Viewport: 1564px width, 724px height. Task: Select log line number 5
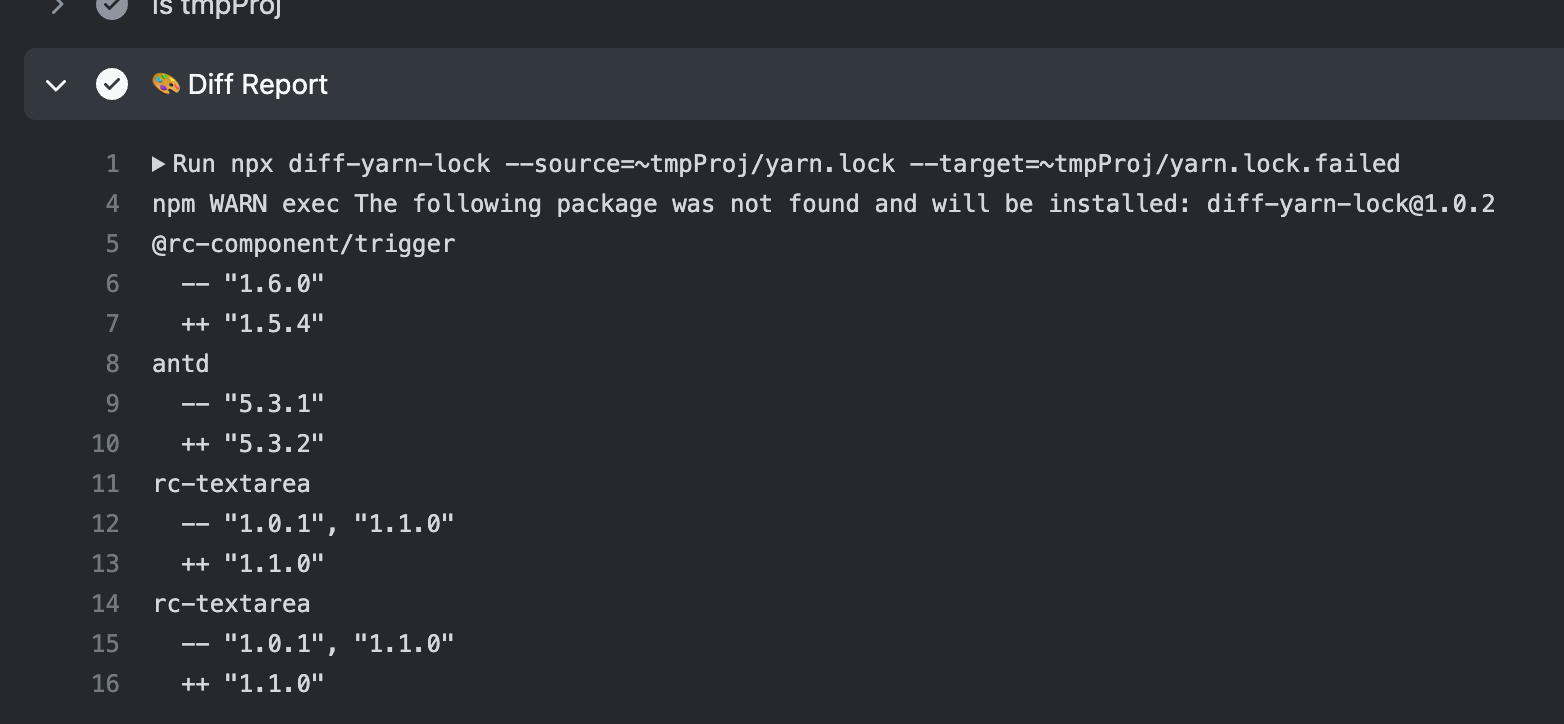point(112,244)
